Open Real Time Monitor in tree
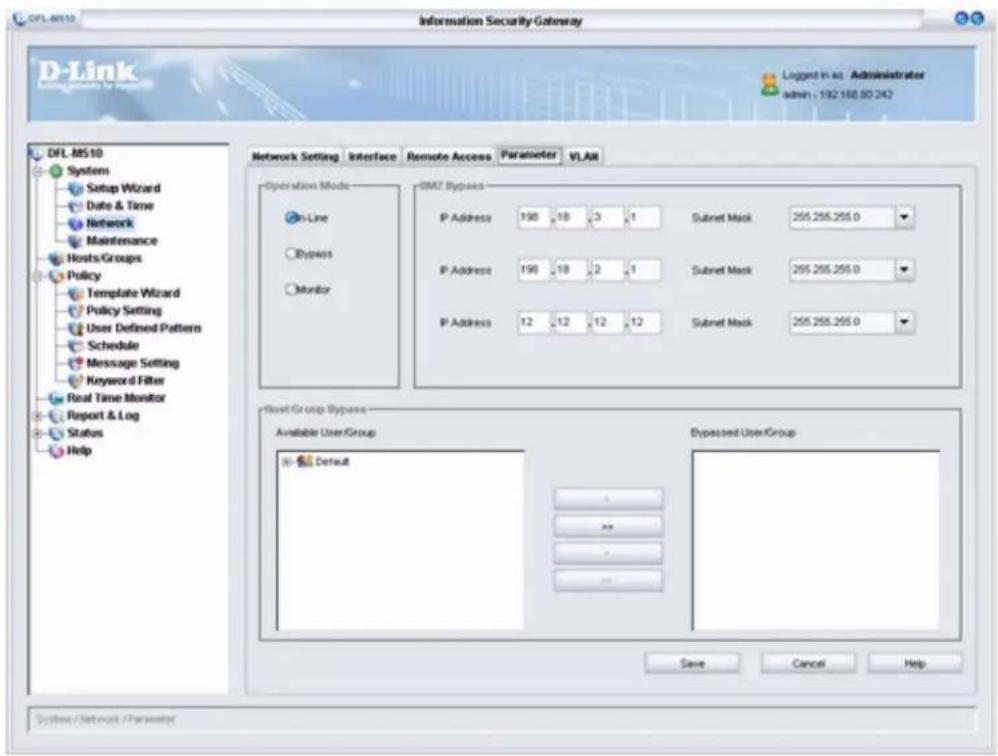The image size is (998, 756). (x=116, y=398)
